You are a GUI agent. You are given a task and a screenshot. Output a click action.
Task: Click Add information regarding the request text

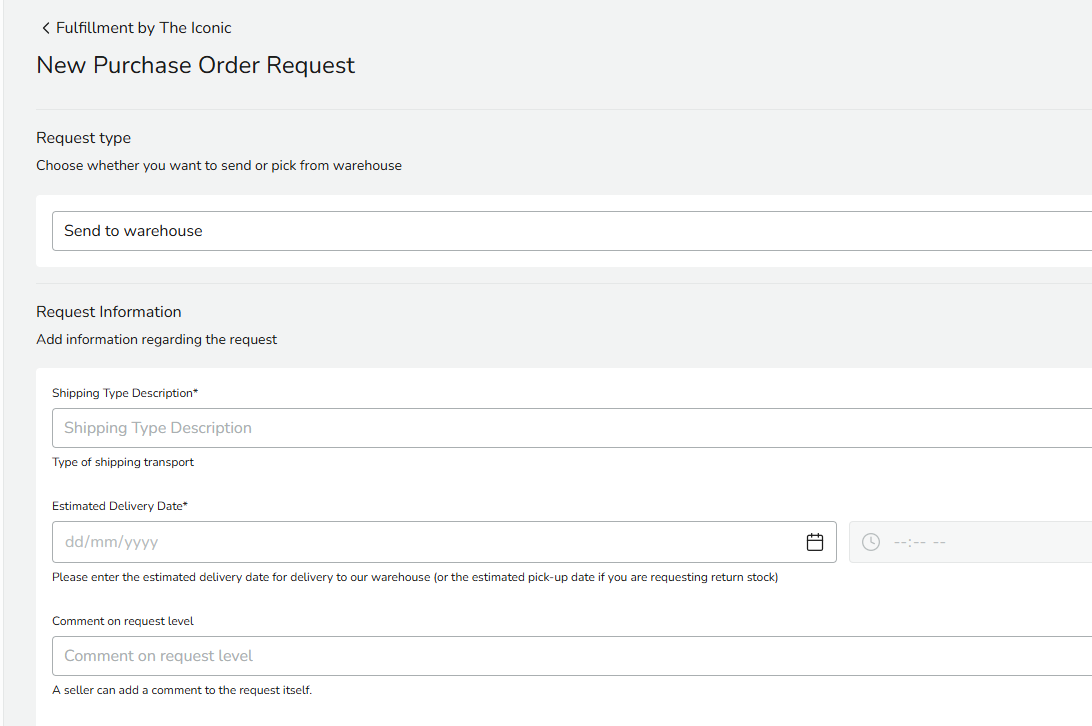(x=157, y=340)
